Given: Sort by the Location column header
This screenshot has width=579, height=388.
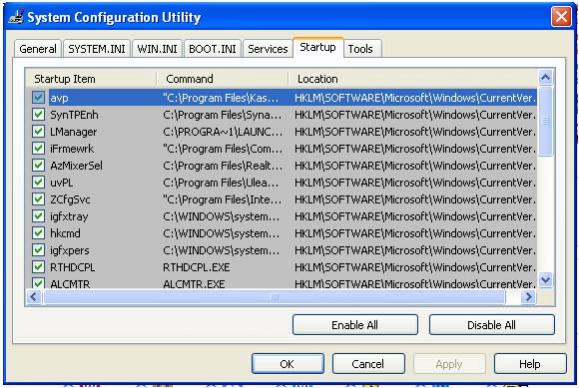Looking at the screenshot, I should pos(413,79).
